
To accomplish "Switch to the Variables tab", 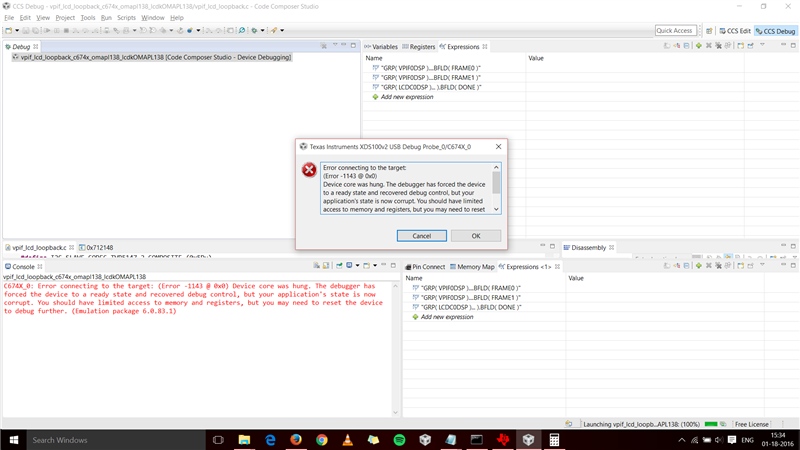I will [x=381, y=46].
